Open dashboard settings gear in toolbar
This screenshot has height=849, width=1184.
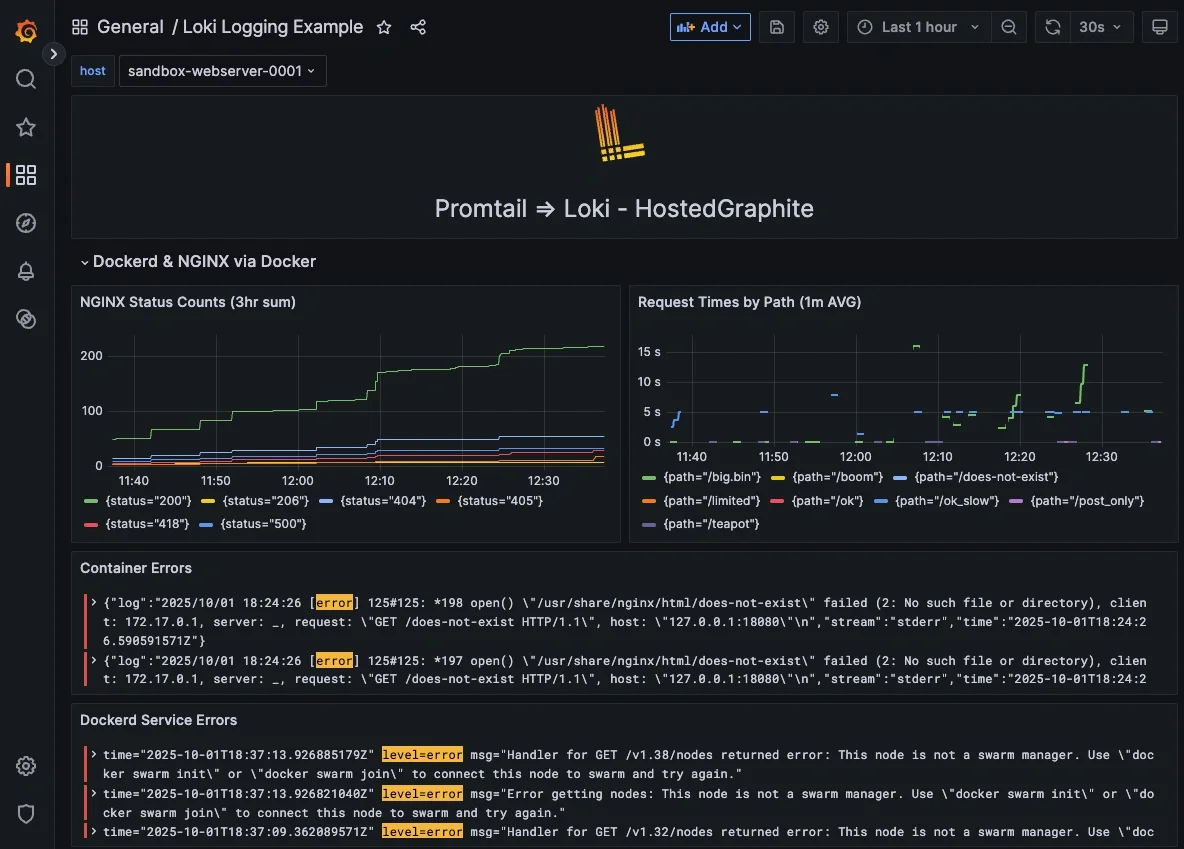point(821,27)
